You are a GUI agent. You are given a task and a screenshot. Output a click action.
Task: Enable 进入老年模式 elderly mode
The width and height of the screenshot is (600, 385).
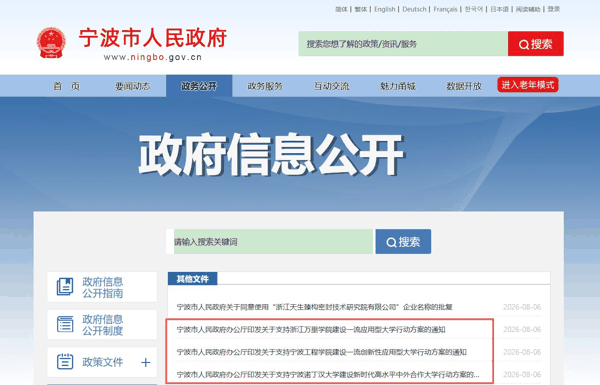(528, 85)
